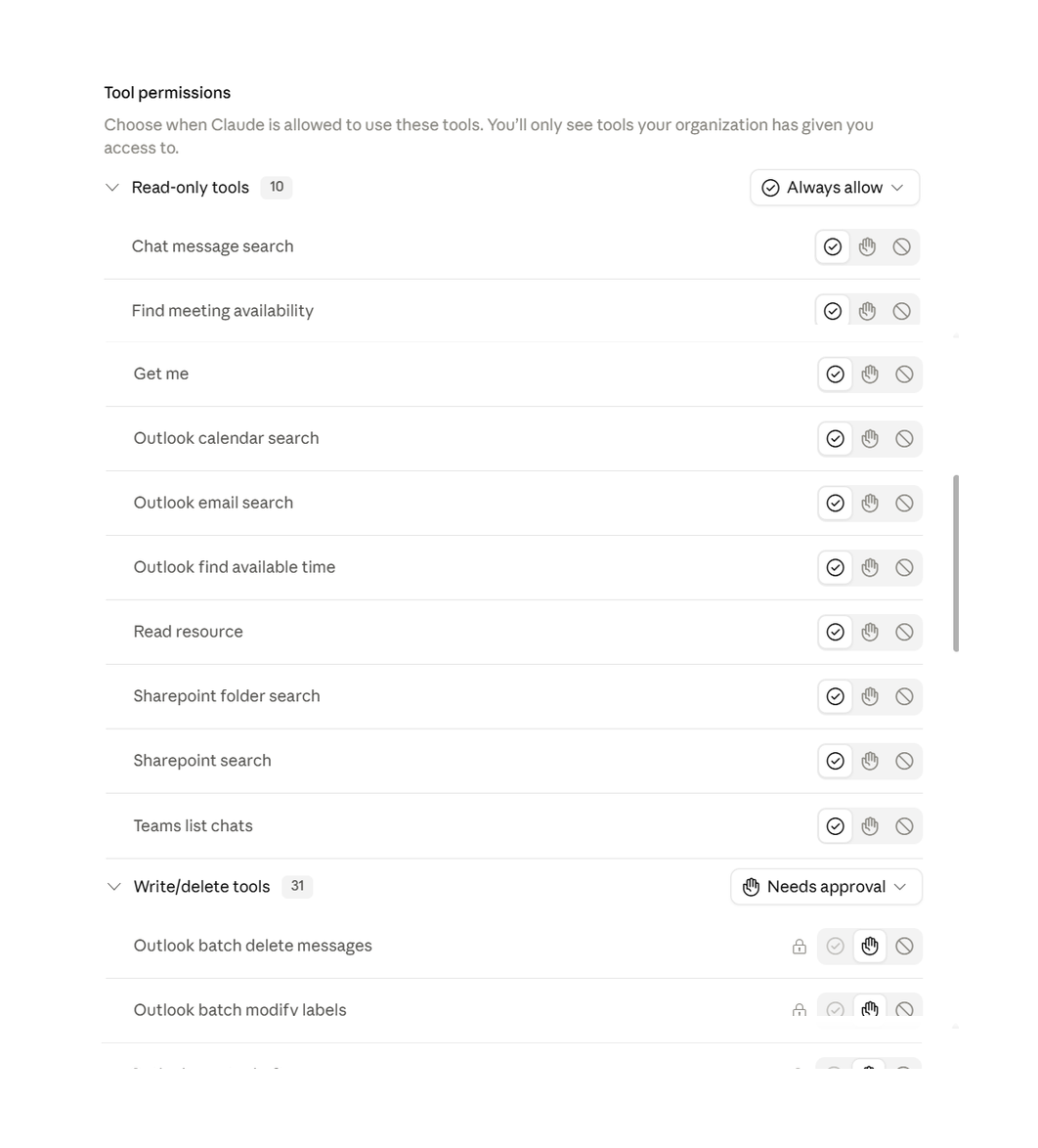Set Outlook batch modify labels to needs approval

[869, 1009]
